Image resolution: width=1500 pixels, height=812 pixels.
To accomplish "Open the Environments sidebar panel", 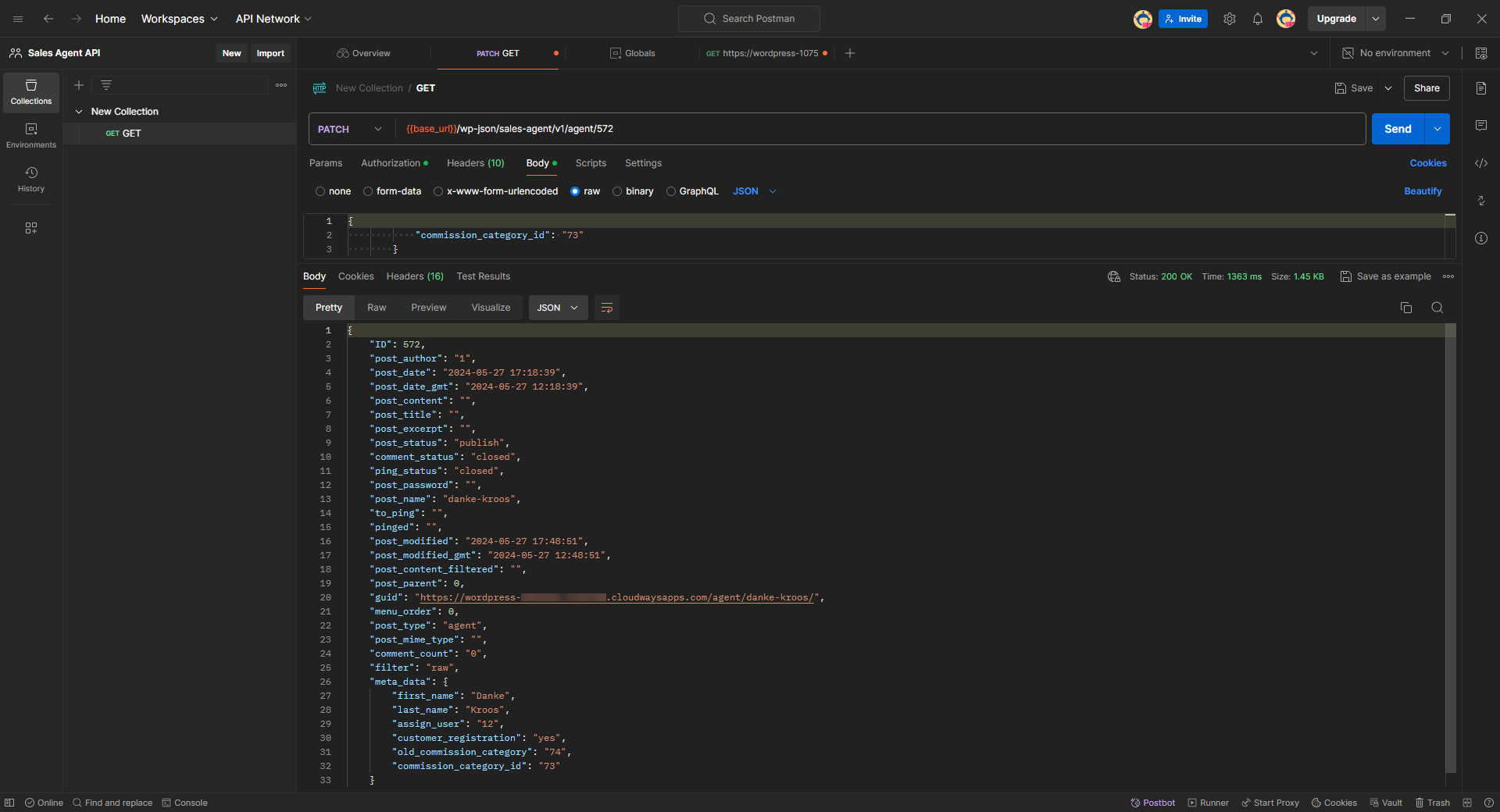I will (31, 136).
